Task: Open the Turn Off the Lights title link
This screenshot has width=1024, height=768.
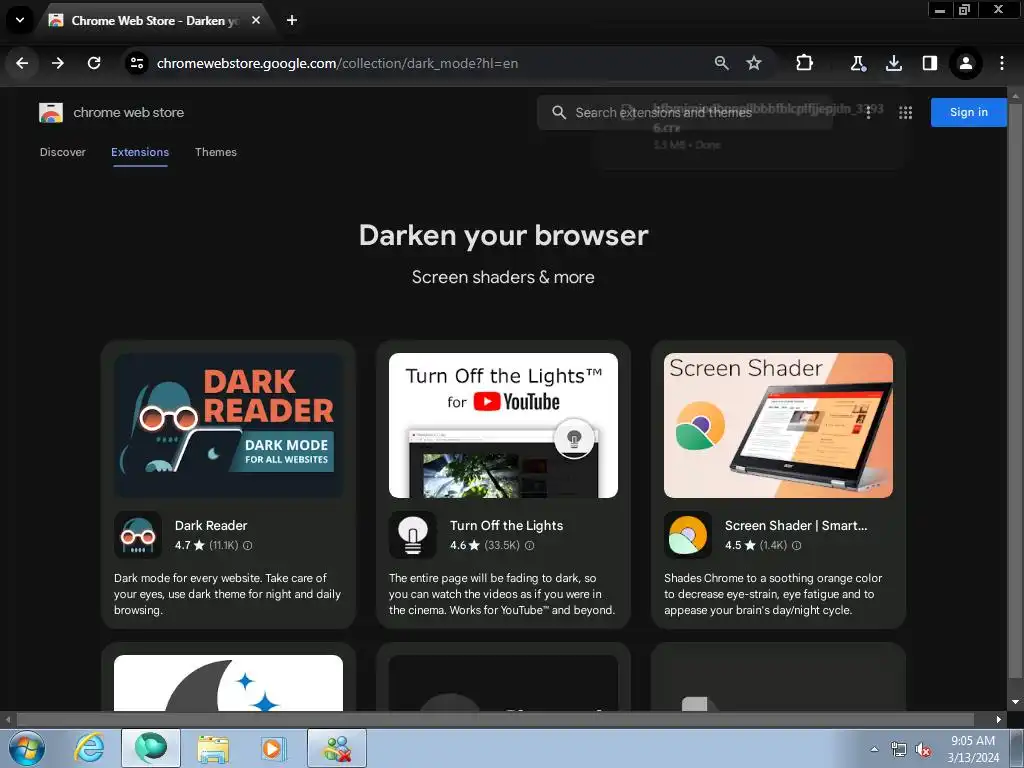Action: point(506,526)
